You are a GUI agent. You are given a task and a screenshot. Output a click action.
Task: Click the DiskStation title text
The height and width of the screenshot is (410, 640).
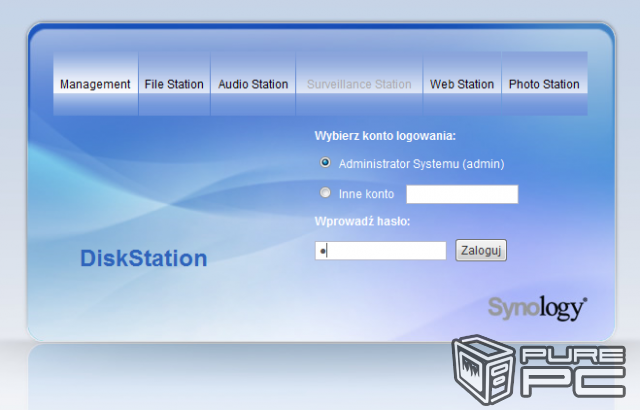[144, 258]
